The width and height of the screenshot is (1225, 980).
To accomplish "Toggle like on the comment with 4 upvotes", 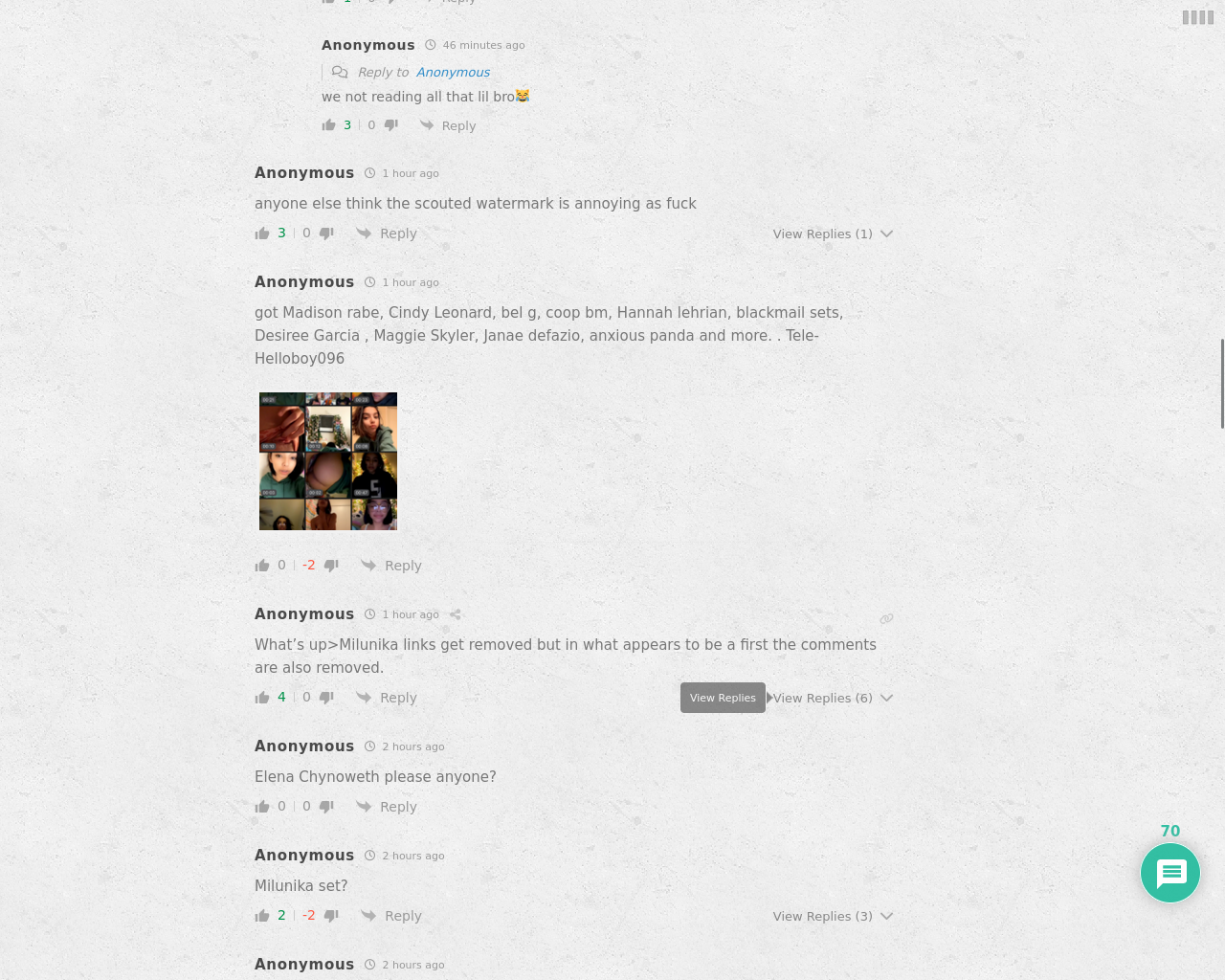I will (x=262, y=698).
